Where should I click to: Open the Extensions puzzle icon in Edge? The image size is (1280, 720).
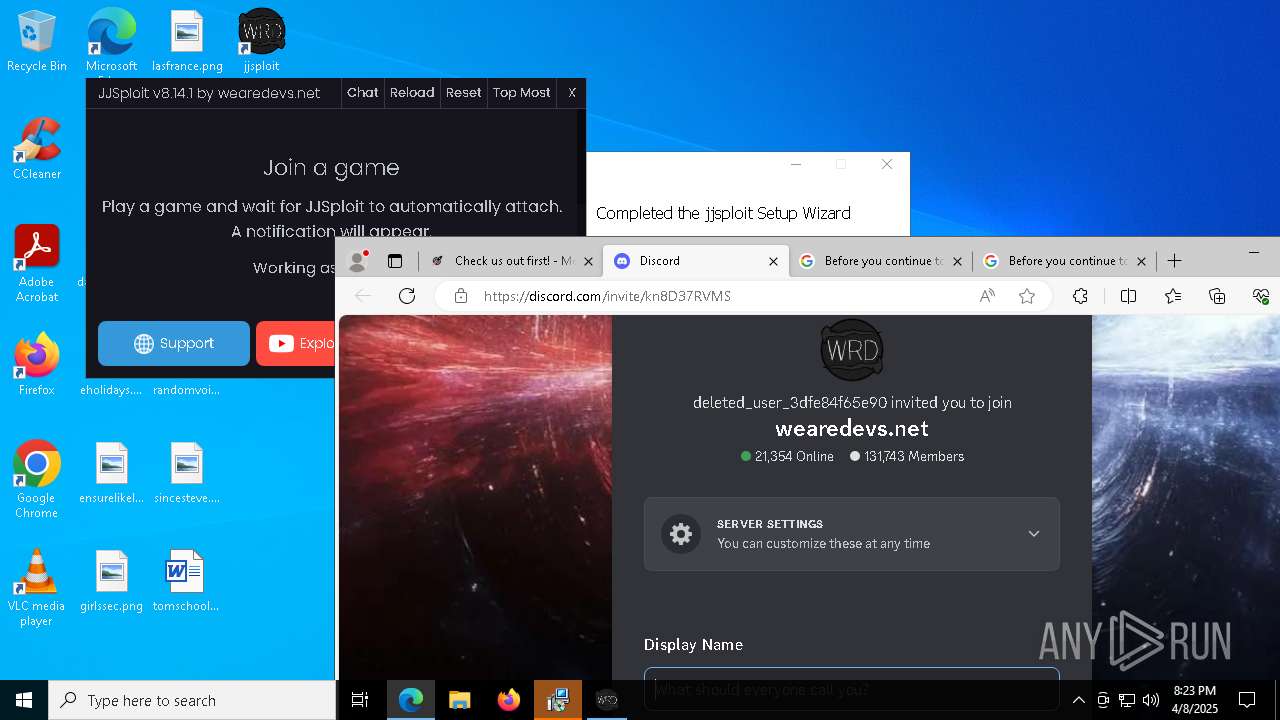pyautogui.click(x=1080, y=296)
